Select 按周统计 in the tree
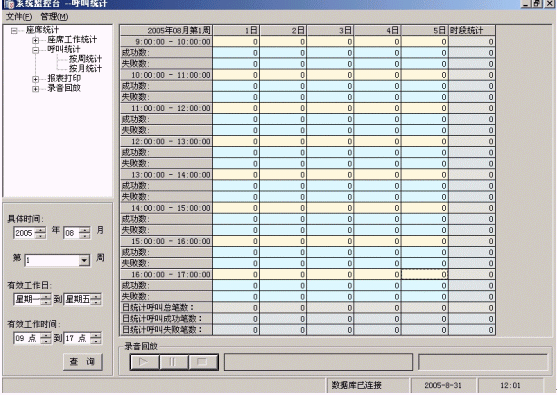The height and width of the screenshot is (395, 557). (x=85, y=59)
